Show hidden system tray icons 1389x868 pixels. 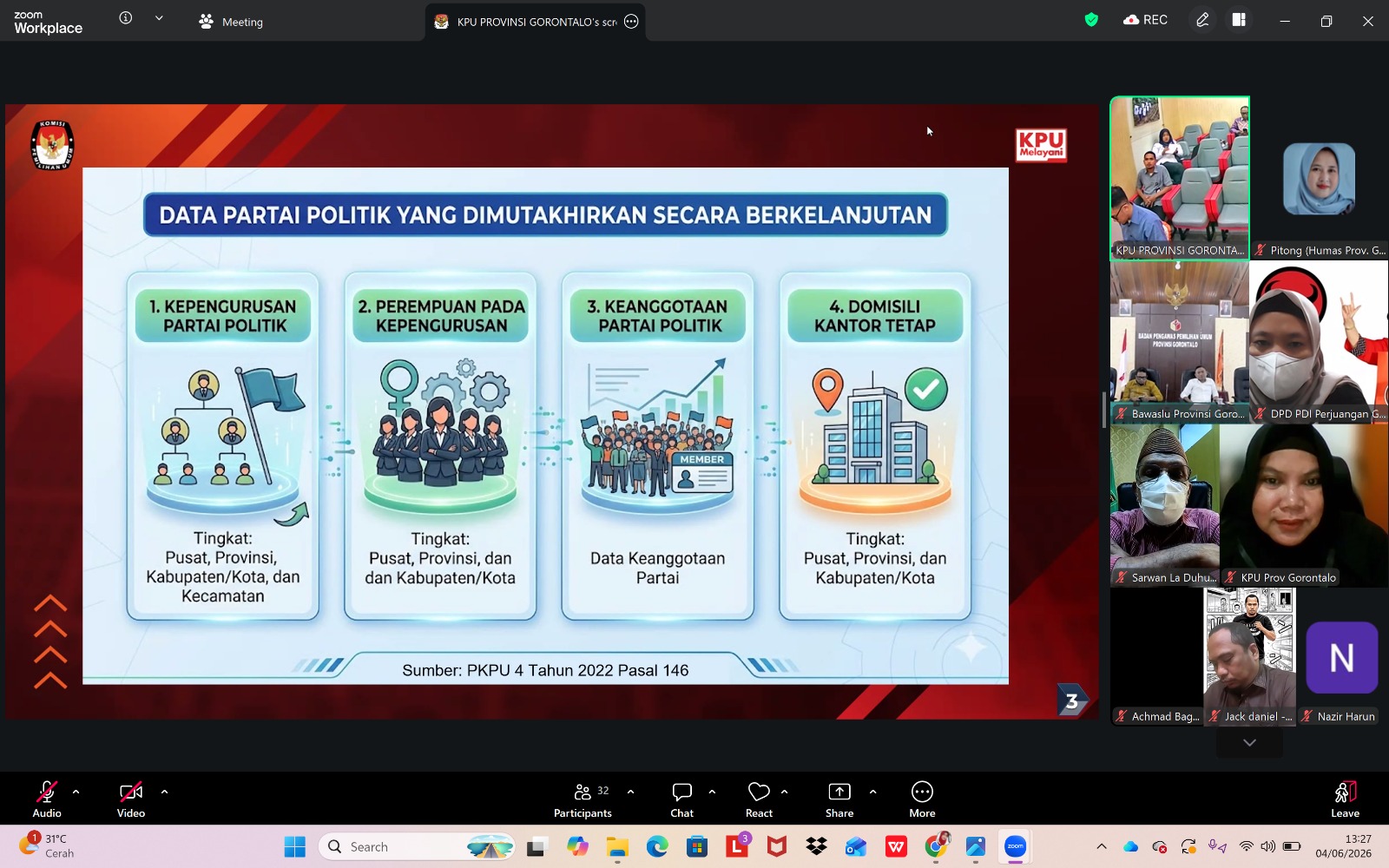click(1102, 846)
